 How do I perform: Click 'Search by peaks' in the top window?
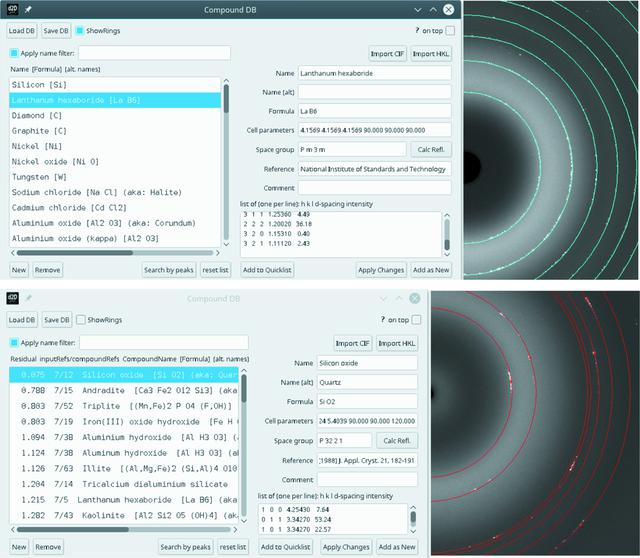pyautogui.click(x=169, y=270)
